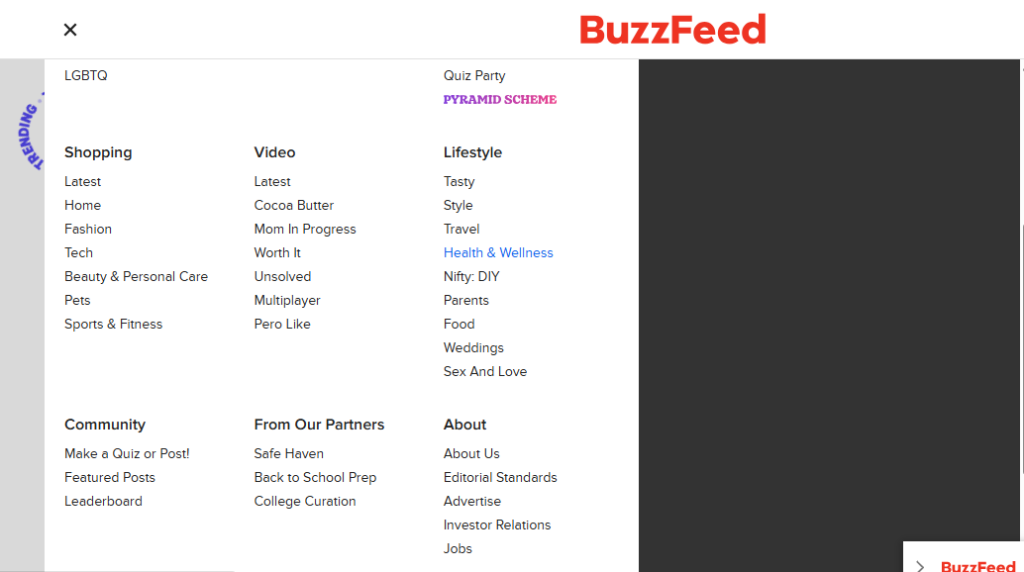Click the BuzzFeed logo in header
1024x572 pixels.
tap(672, 30)
